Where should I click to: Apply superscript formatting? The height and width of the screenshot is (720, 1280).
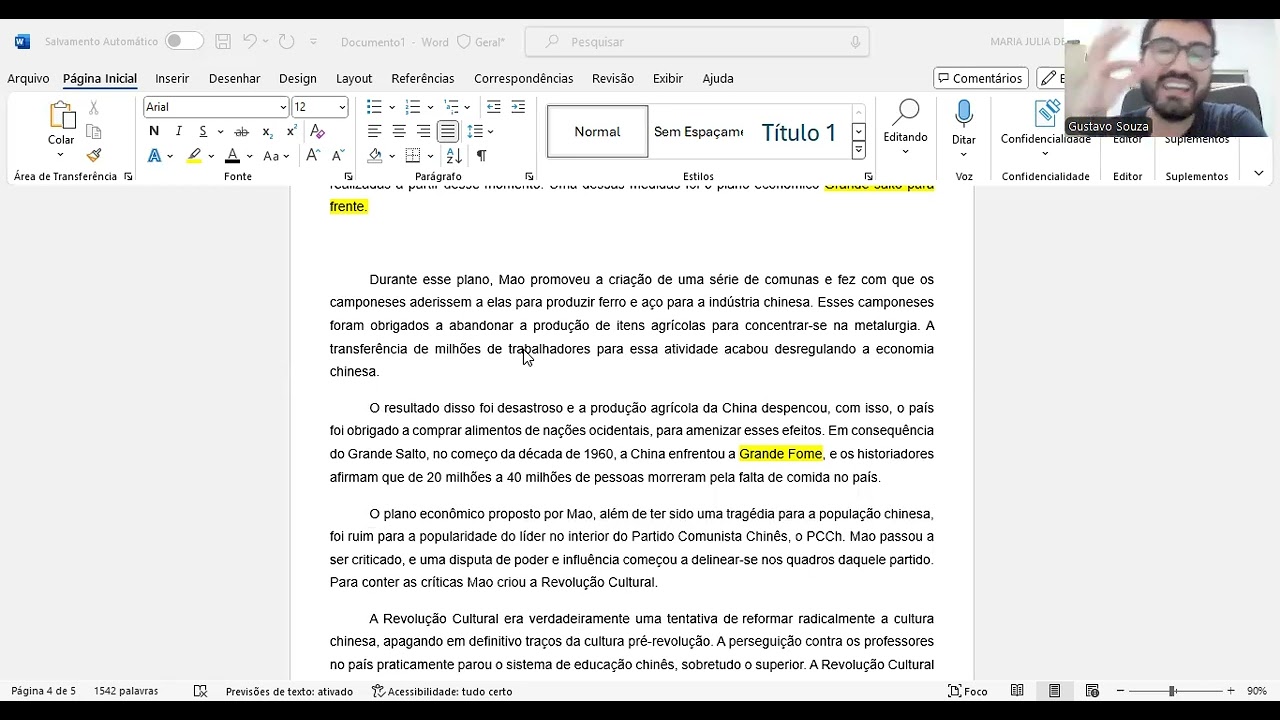click(291, 131)
